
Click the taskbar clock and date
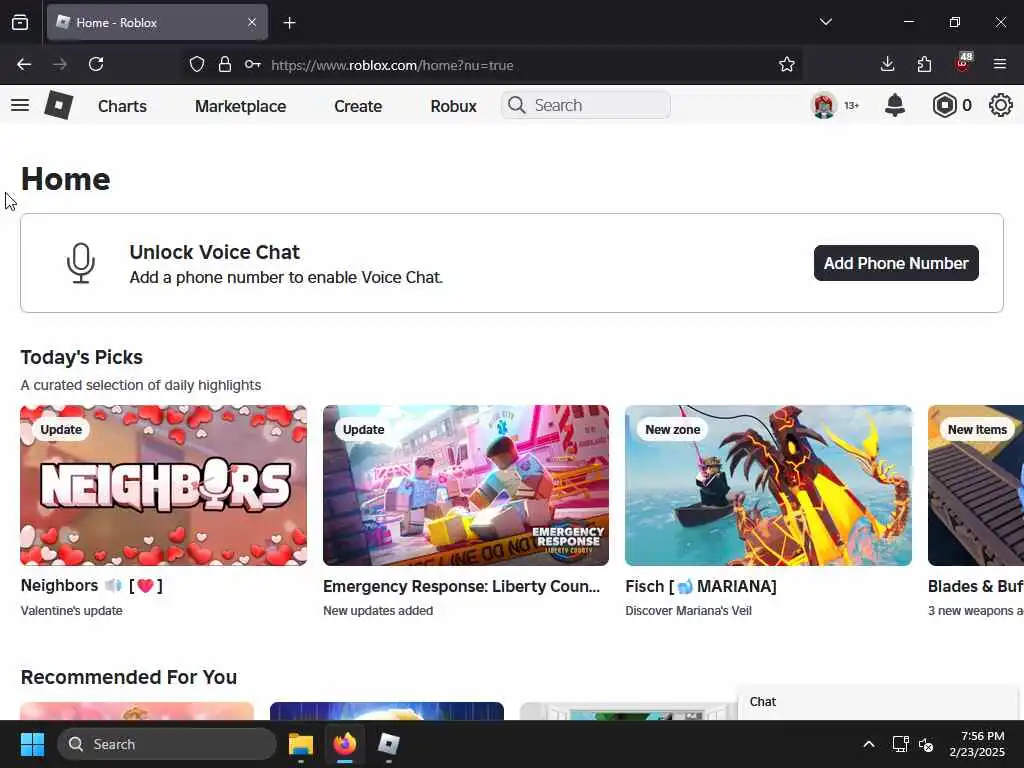(x=977, y=744)
